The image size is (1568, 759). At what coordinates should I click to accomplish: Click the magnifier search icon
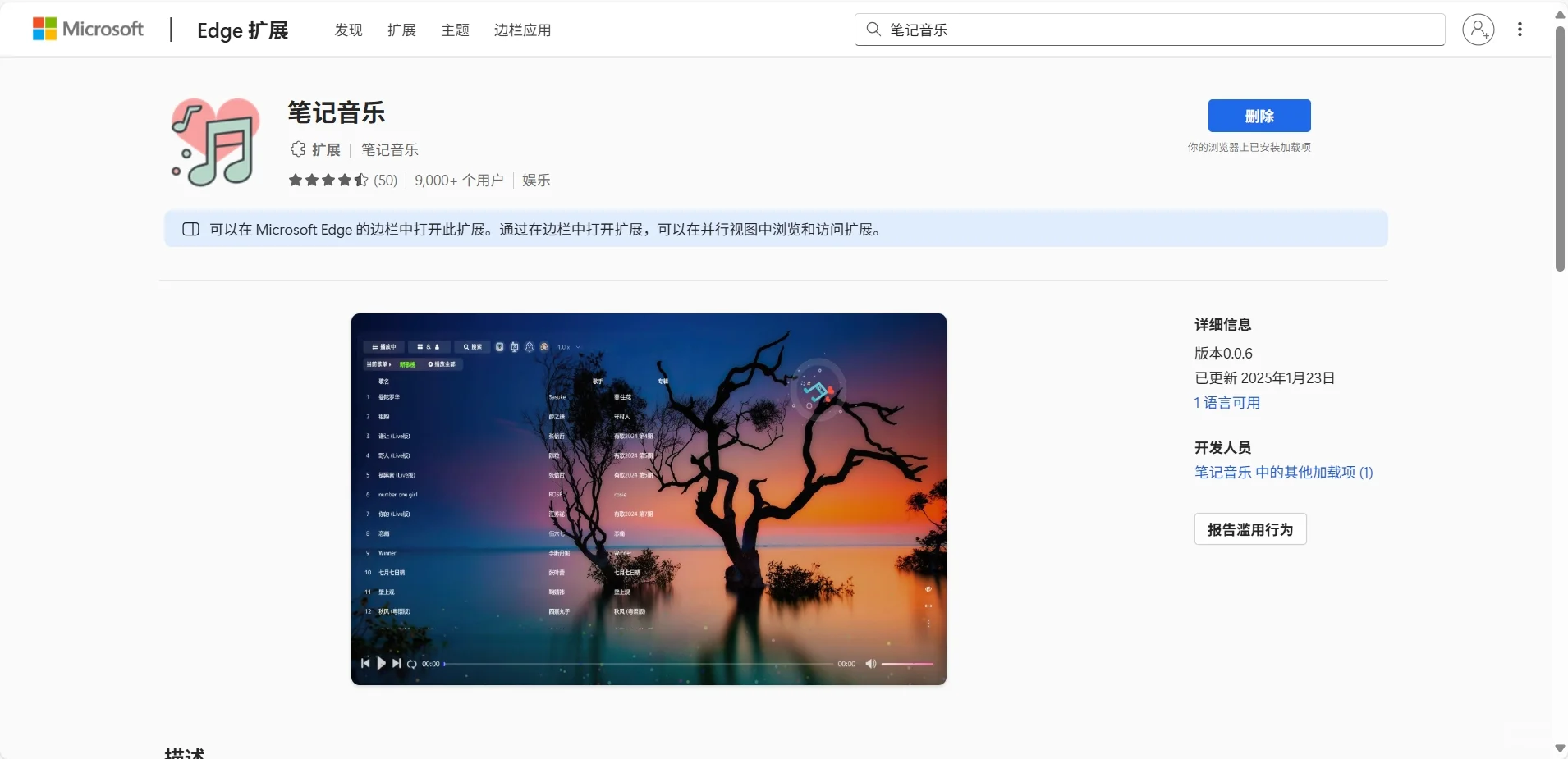click(x=873, y=30)
